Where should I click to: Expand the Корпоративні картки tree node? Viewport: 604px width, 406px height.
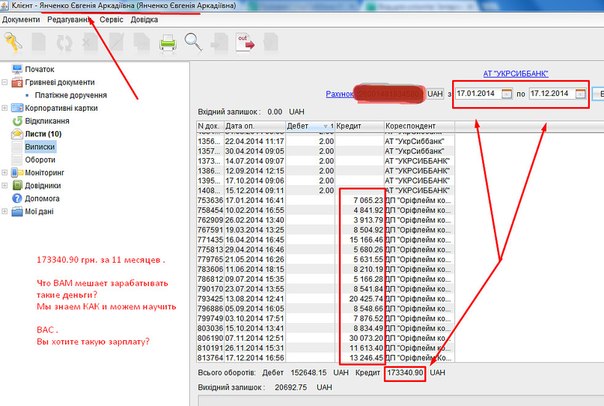click(x=6, y=108)
